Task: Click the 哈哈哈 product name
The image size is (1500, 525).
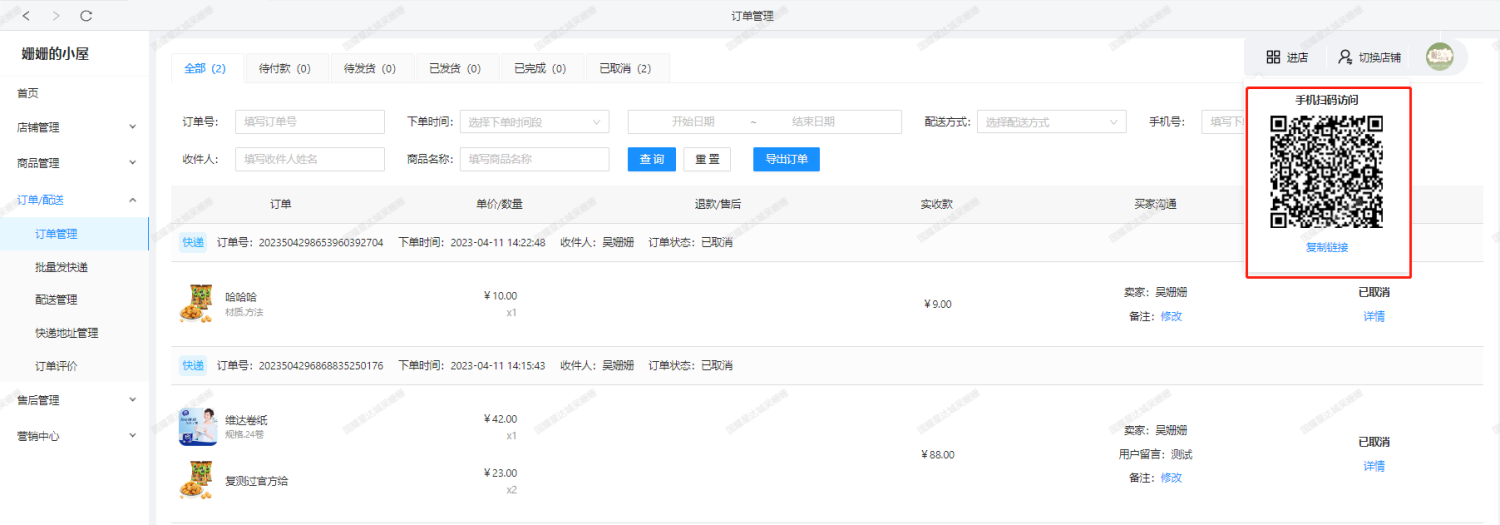Action: pyautogui.click(x=241, y=297)
